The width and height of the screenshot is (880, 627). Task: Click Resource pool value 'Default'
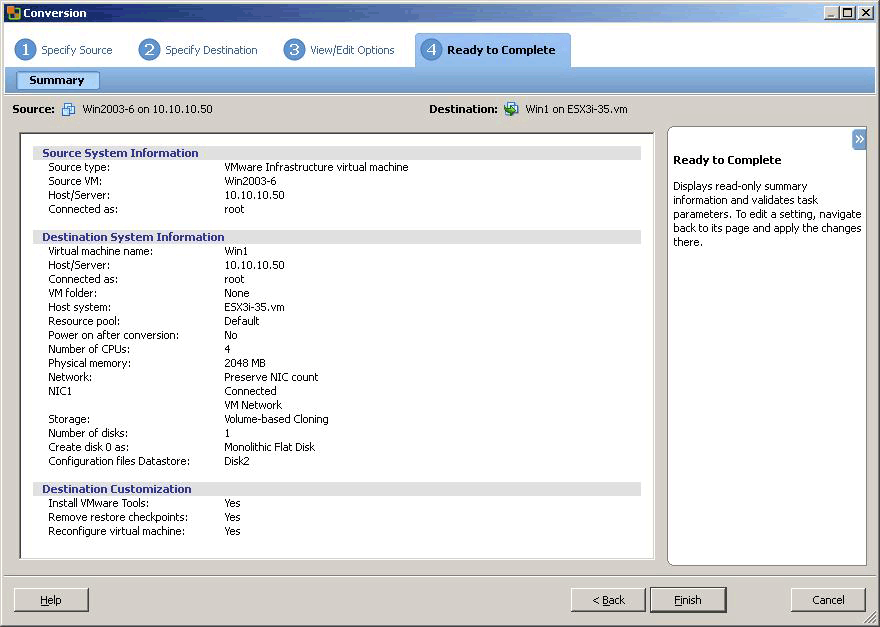click(x=241, y=321)
